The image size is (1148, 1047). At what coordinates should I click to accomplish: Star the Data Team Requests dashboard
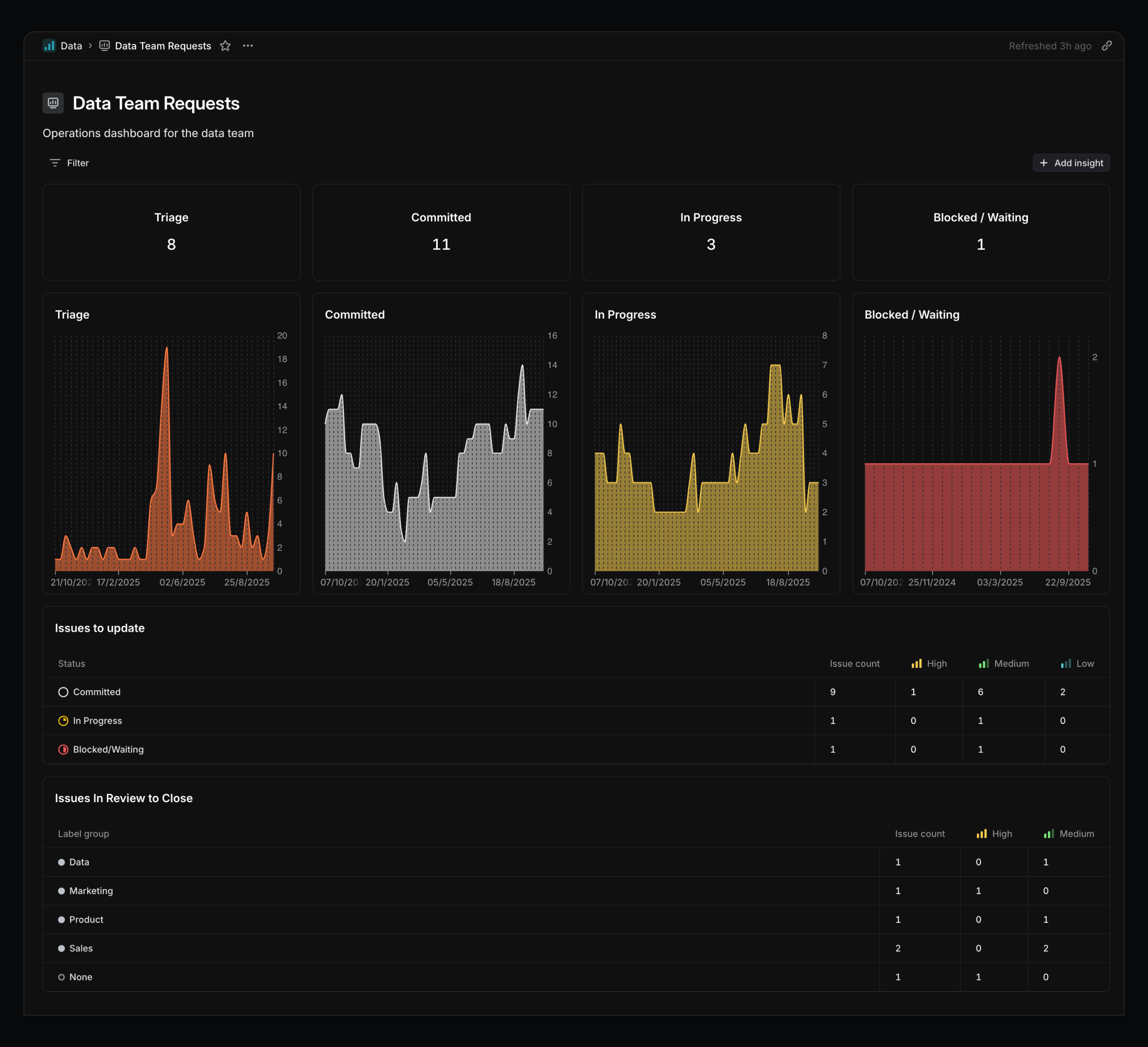[x=225, y=46]
